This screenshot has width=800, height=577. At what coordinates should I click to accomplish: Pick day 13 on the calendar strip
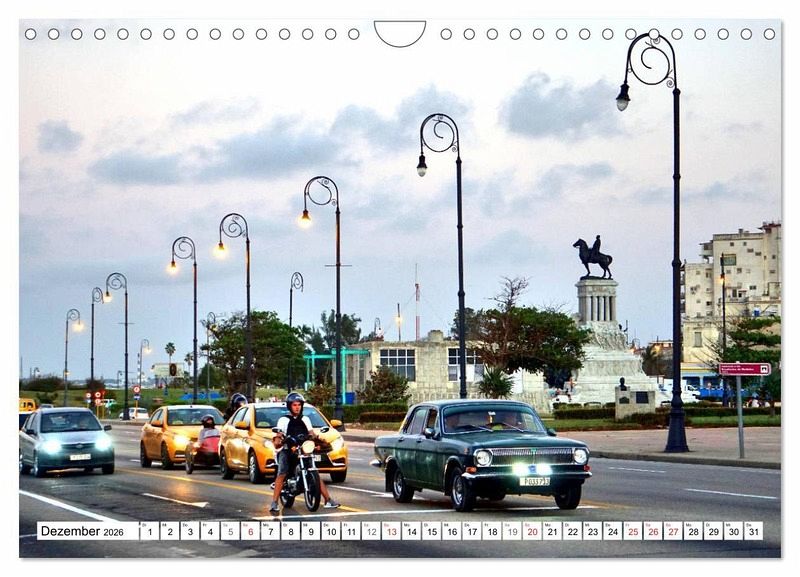tap(391, 531)
